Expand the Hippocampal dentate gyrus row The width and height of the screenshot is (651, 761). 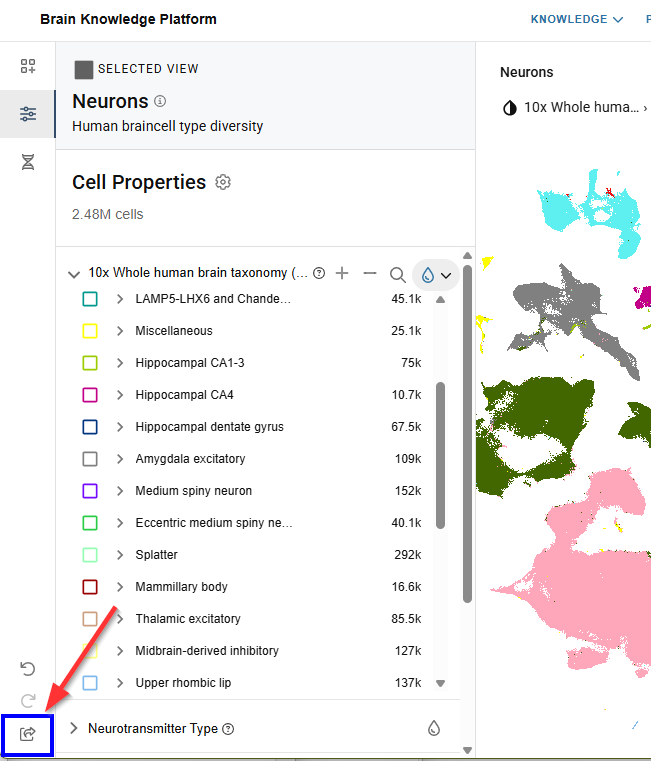(120, 427)
